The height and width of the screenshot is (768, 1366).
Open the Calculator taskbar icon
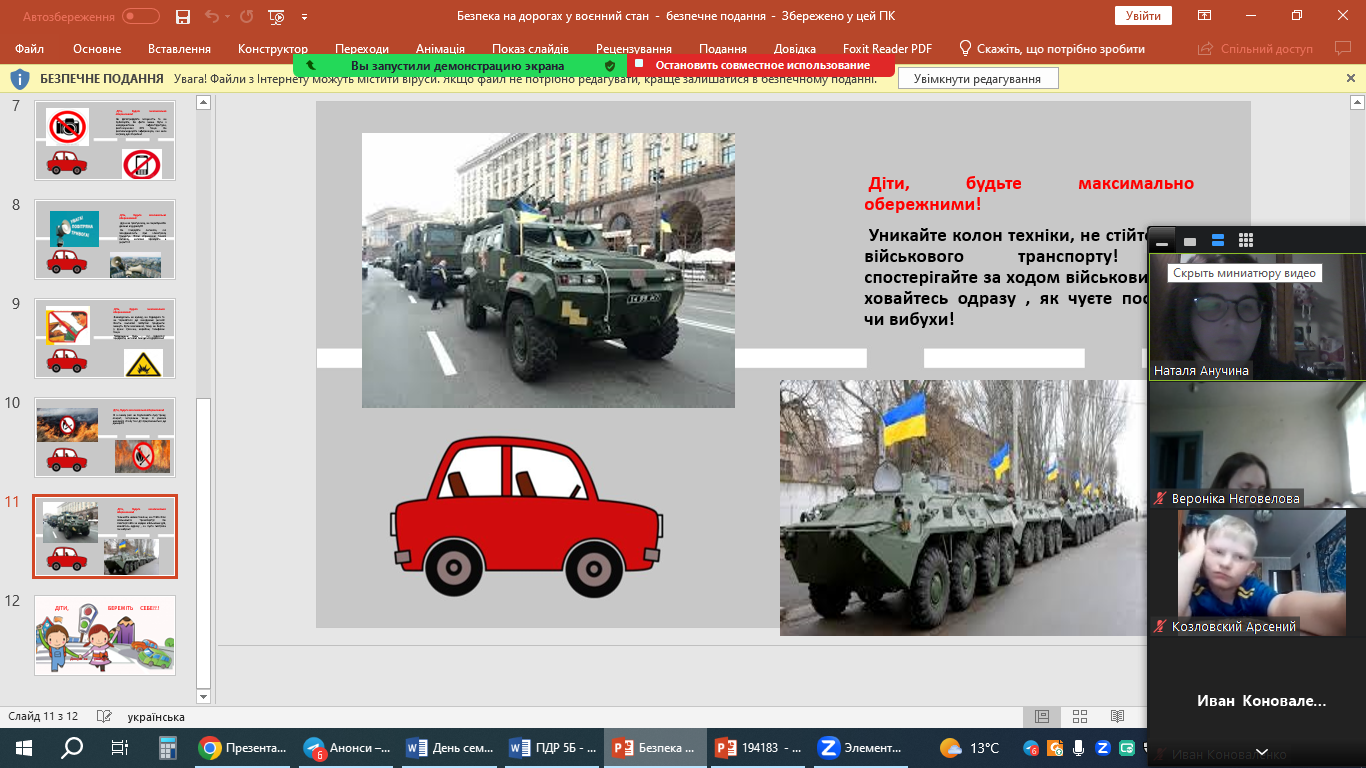[168, 747]
